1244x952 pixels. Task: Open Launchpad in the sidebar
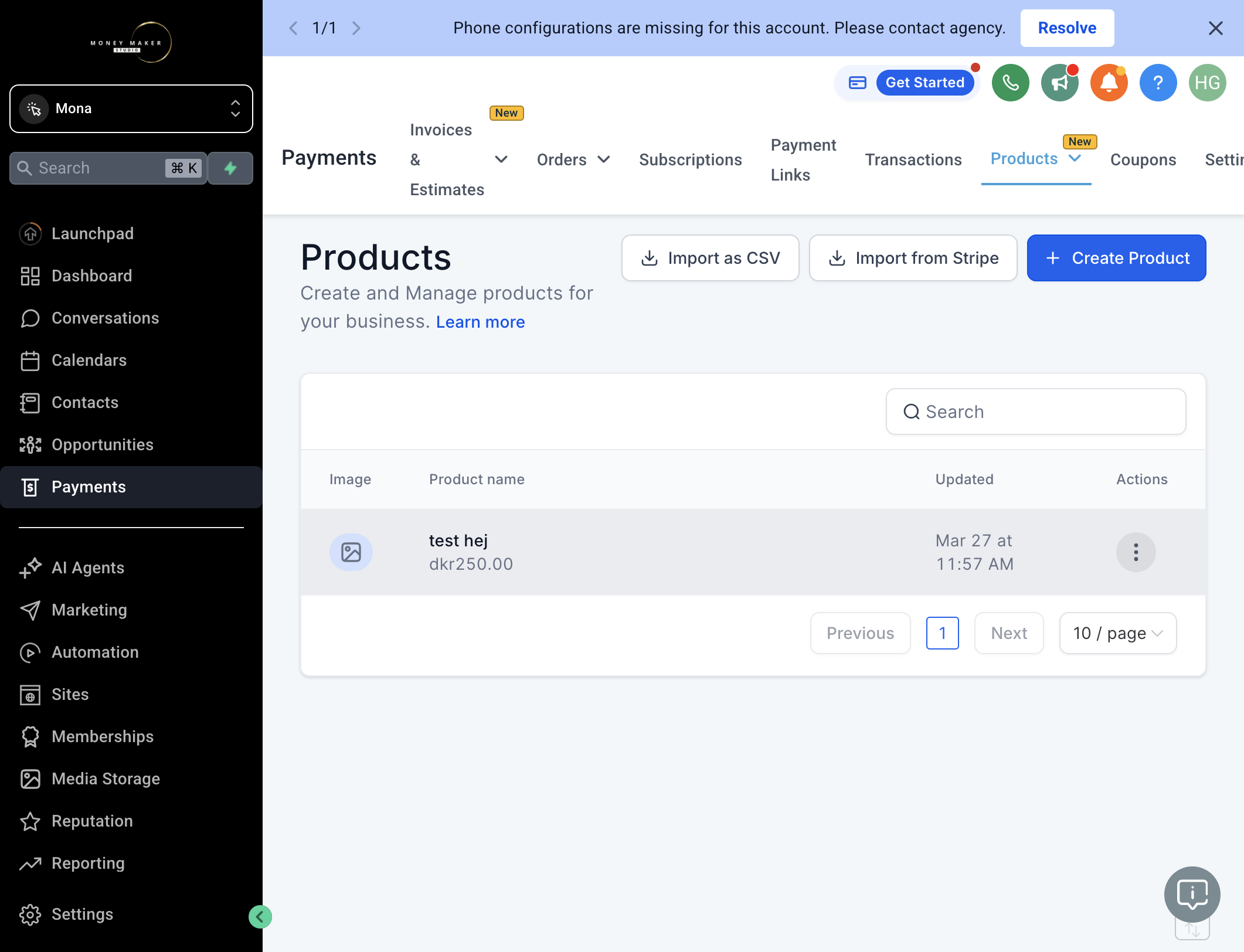pyautogui.click(x=131, y=233)
